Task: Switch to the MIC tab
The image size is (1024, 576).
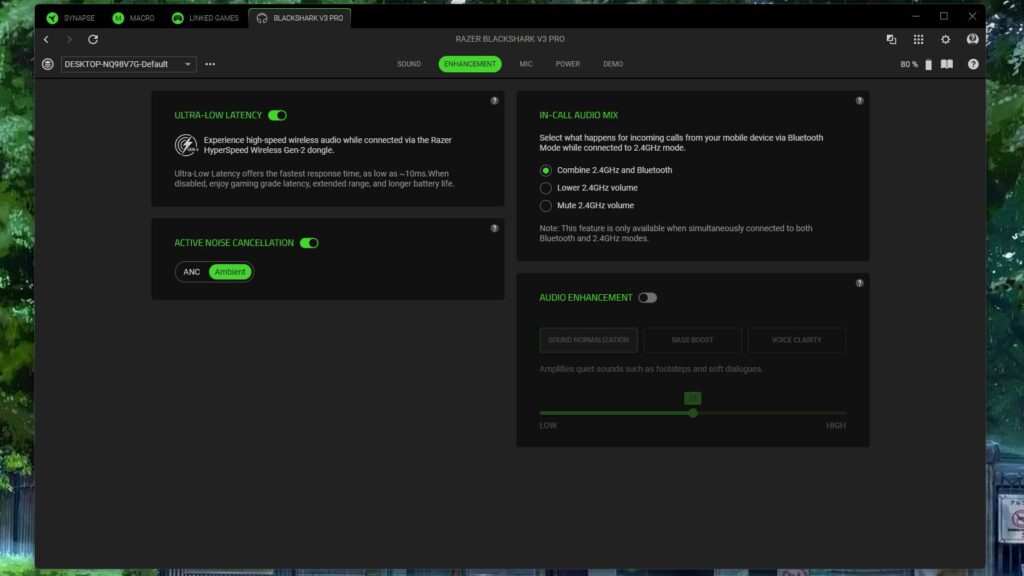Action: (x=525, y=63)
